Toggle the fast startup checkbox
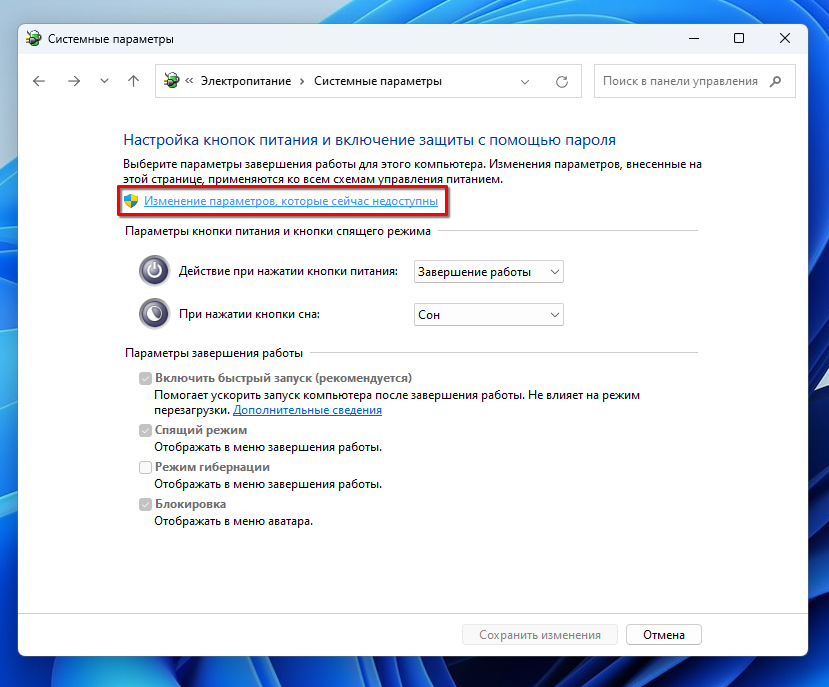The height and width of the screenshot is (687, 829). [145, 378]
